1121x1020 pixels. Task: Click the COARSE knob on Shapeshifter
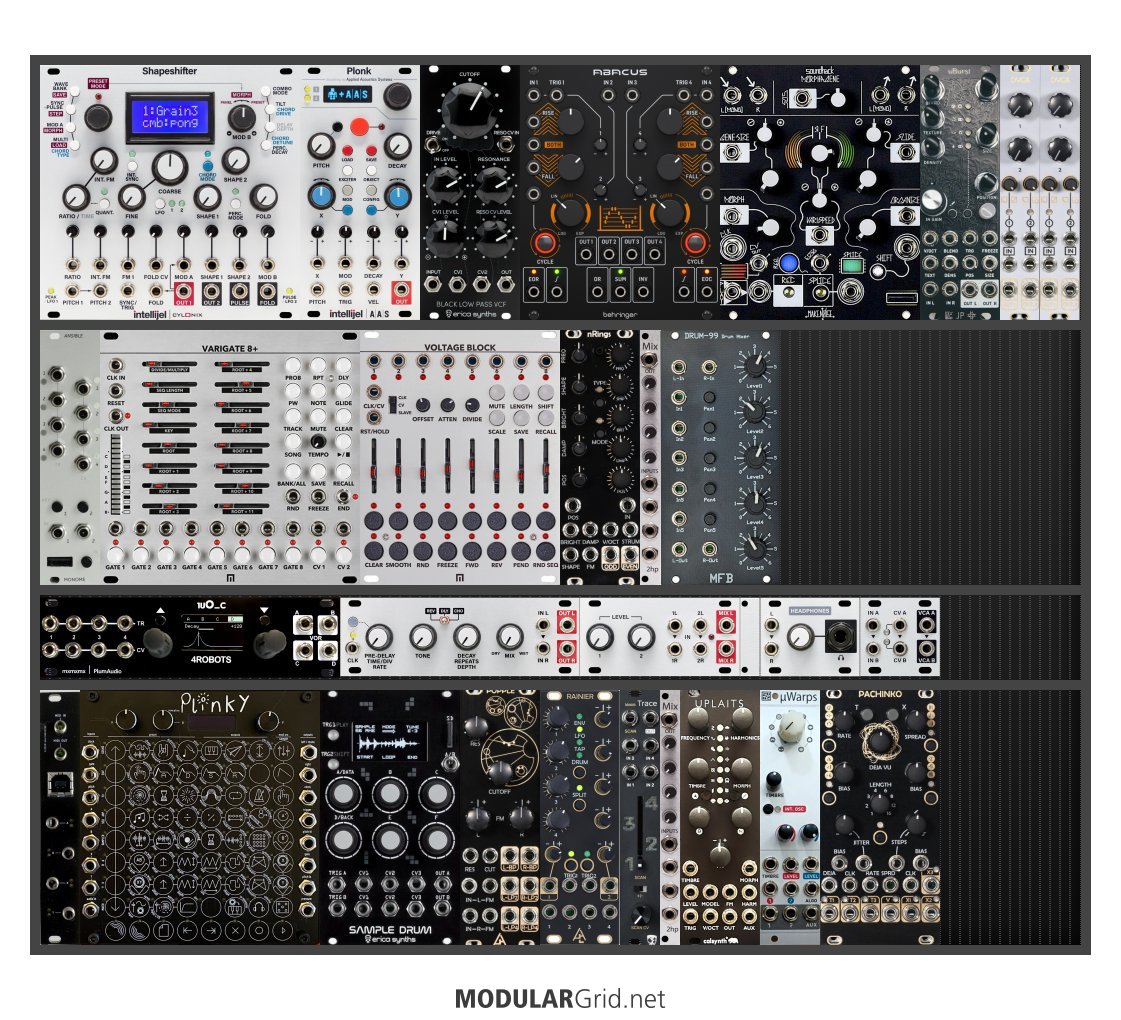[x=169, y=167]
